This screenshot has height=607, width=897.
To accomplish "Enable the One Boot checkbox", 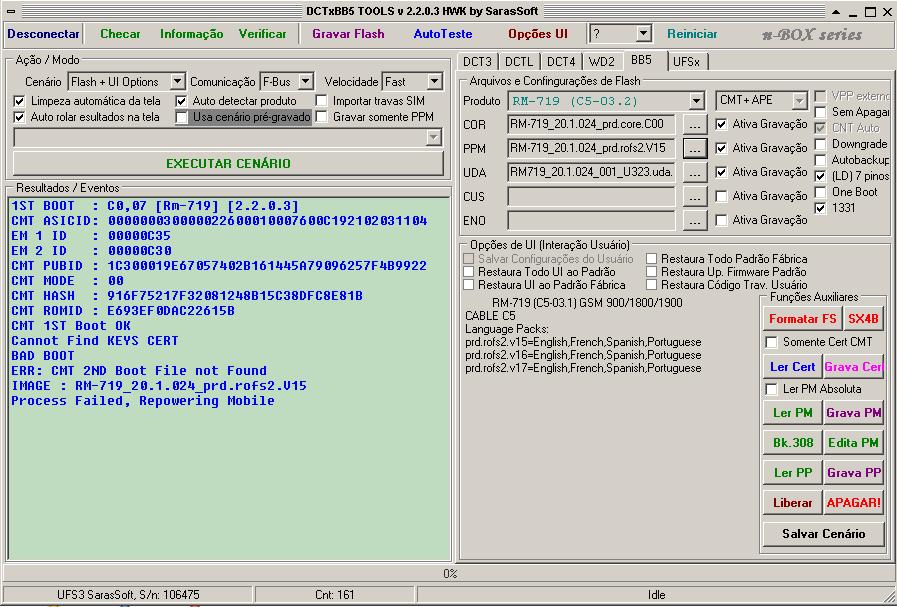I will pos(820,192).
